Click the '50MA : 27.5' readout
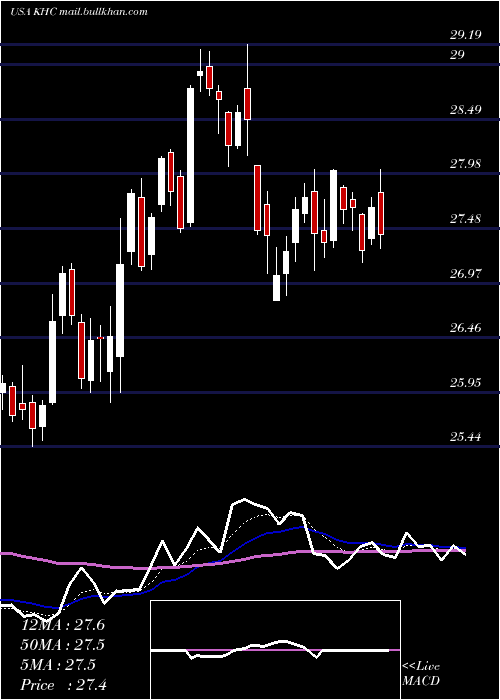500x700 pixels. coord(63,645)
